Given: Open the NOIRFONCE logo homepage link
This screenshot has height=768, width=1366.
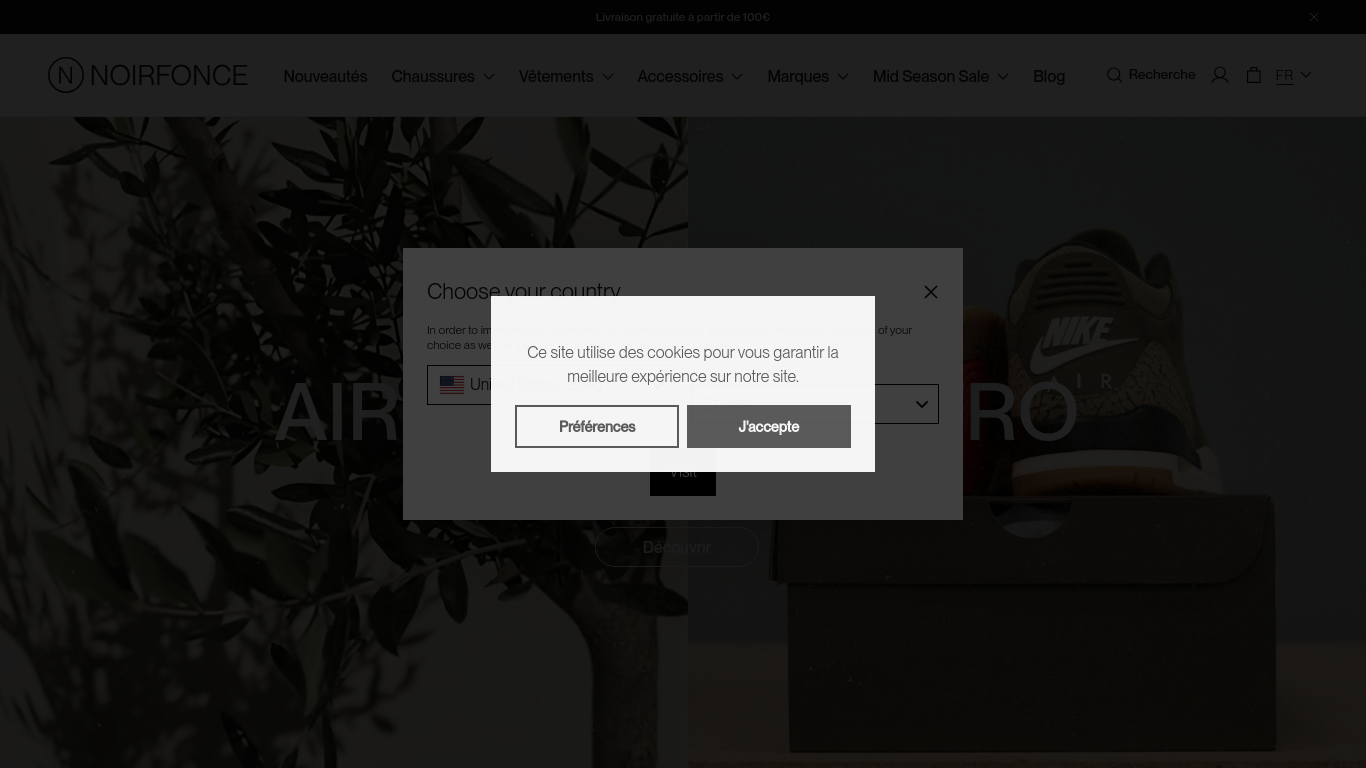Looking at the screenshot, I should pos(148,75).
